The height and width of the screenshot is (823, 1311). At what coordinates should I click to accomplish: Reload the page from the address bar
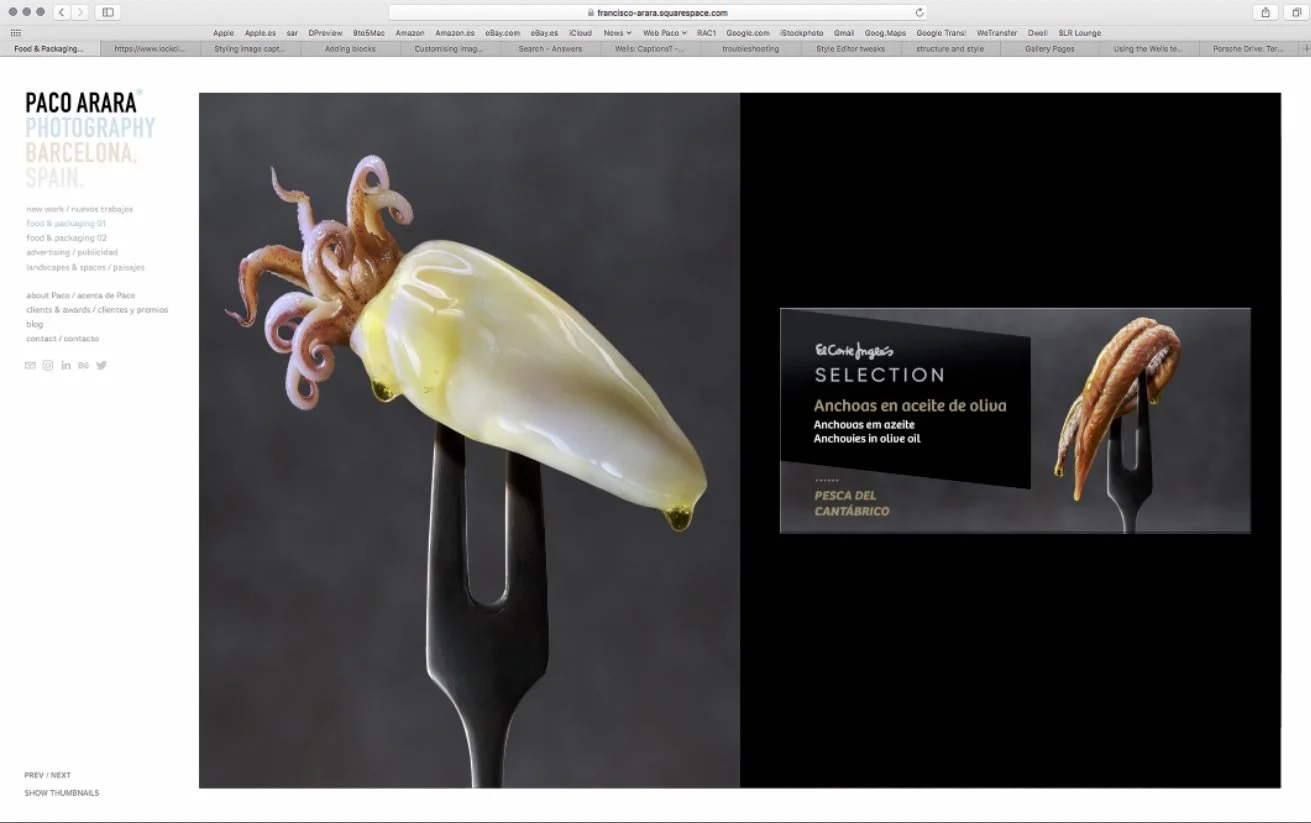[919, 13]
